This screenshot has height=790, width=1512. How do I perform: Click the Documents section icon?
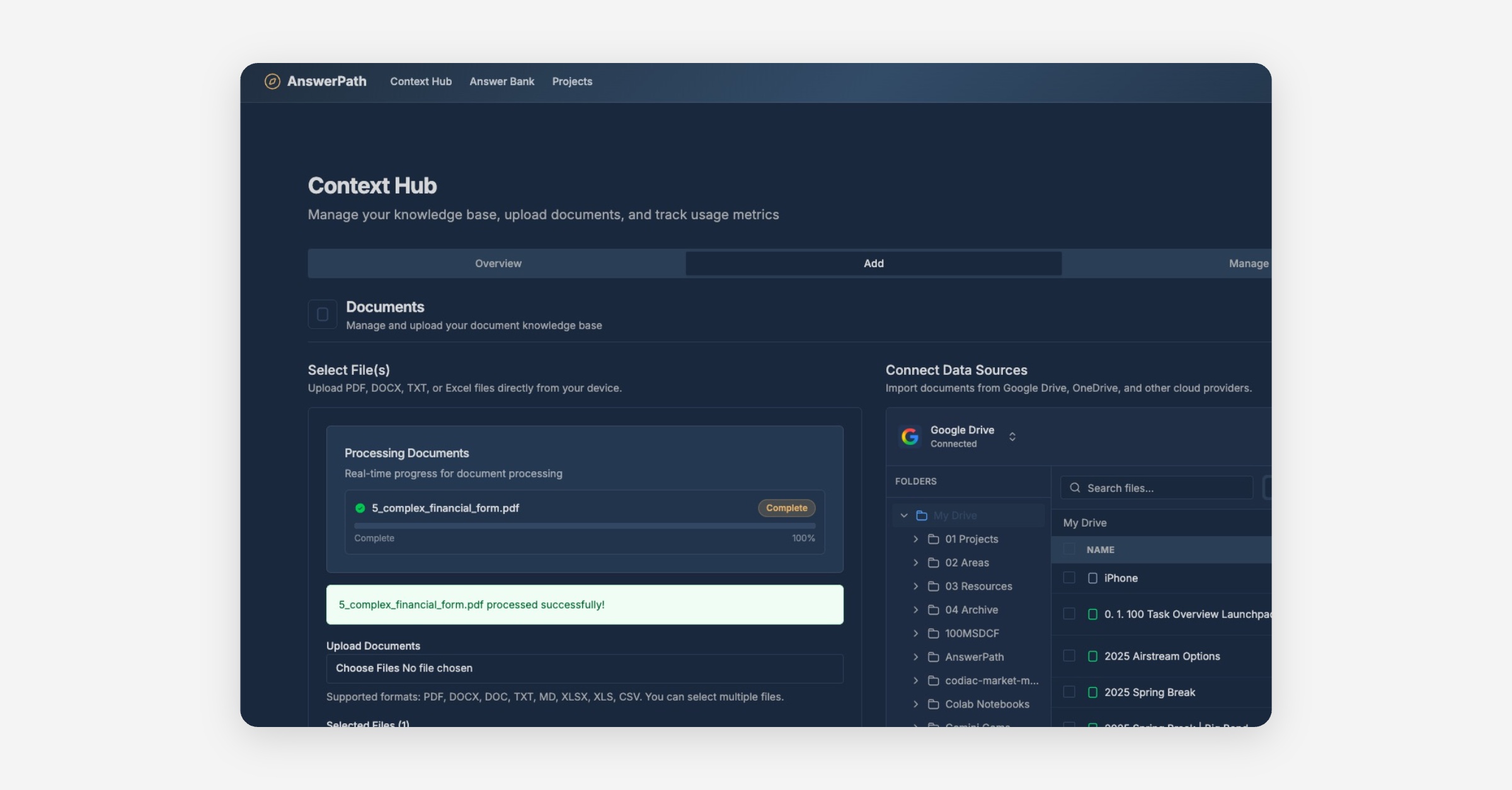pyautogui.click(x=322, y=314)
